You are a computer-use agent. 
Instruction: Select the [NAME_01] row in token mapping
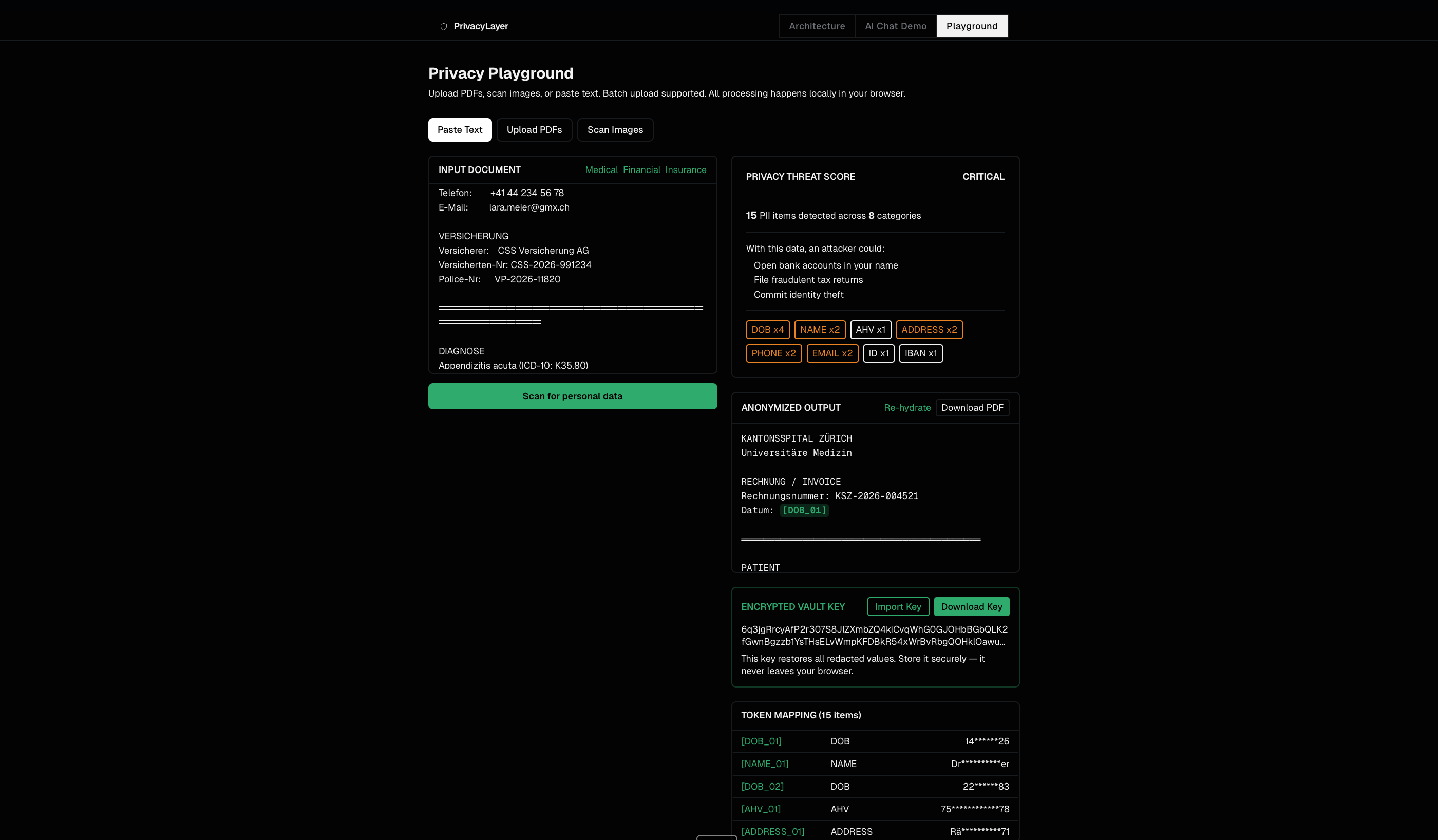(x=874, y=763)
